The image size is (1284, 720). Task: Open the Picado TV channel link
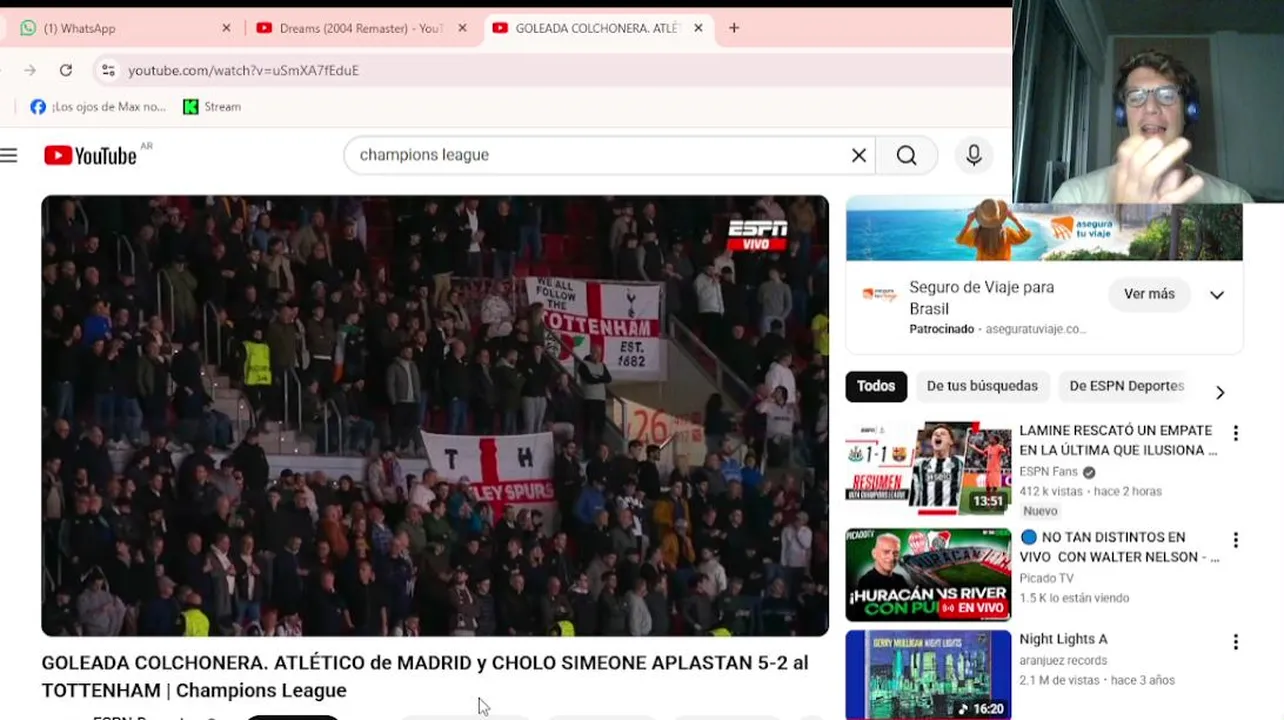click(x=1046, y=578)
